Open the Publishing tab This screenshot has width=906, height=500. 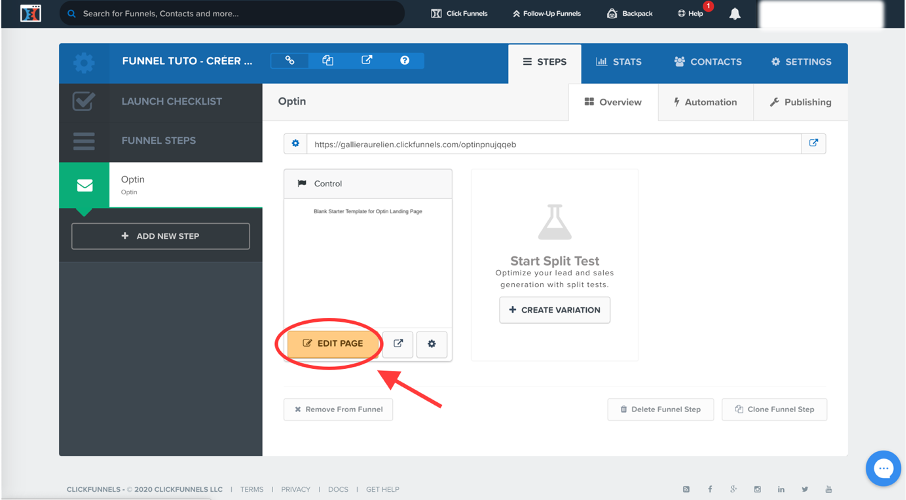(x=800, y=102)
